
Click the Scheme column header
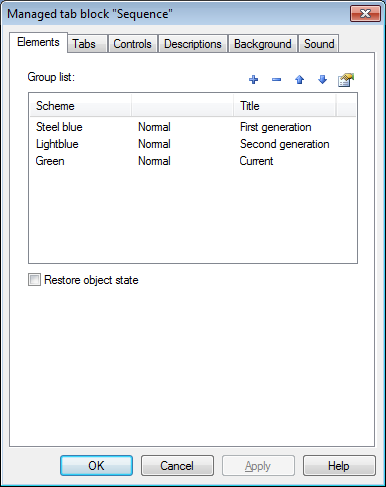tap(80, 106)
